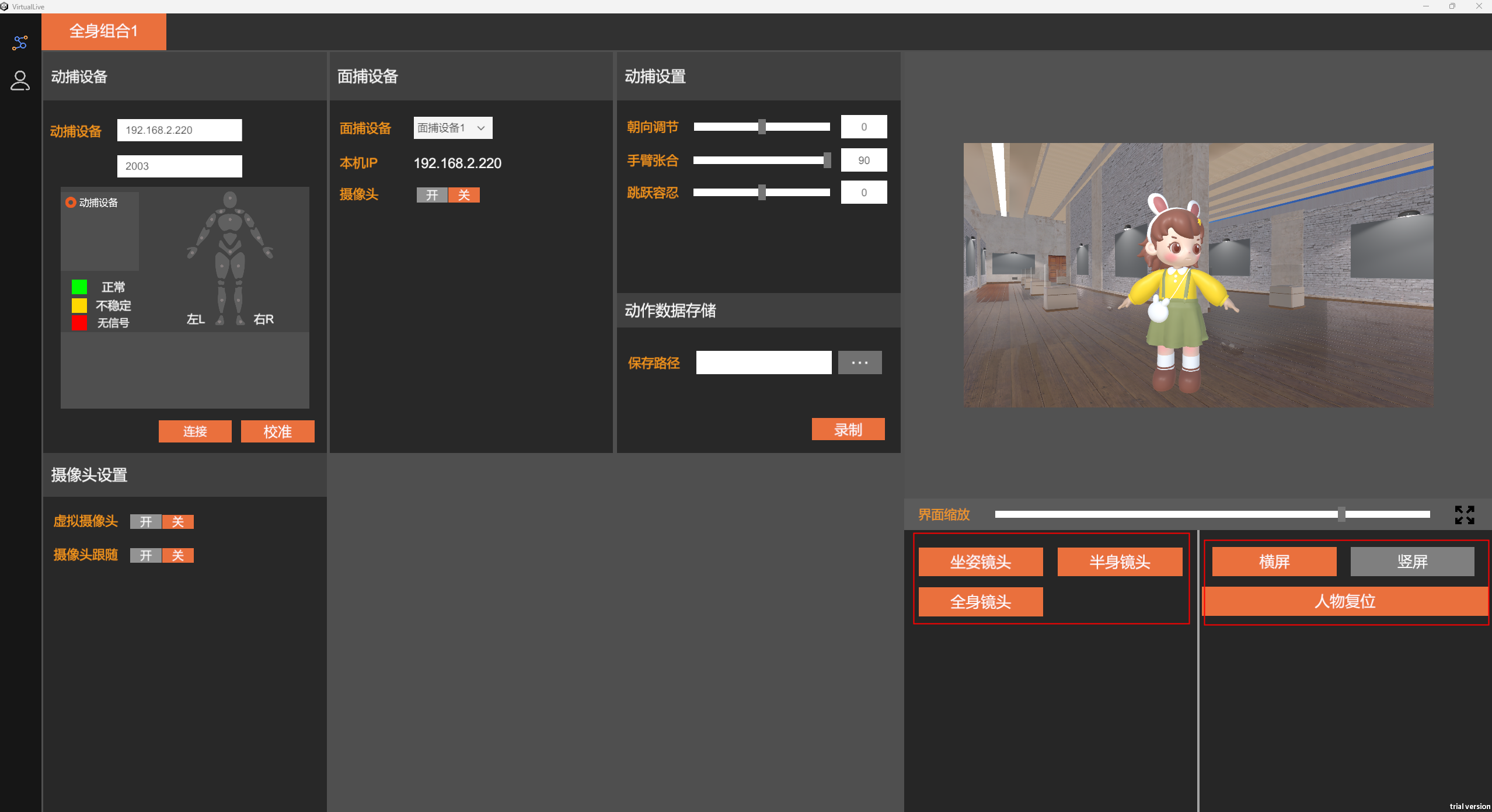Expand the 面捕设备1 dropdown
The width and height of the screenshot is (1492, 812).
tap(453, 128)
